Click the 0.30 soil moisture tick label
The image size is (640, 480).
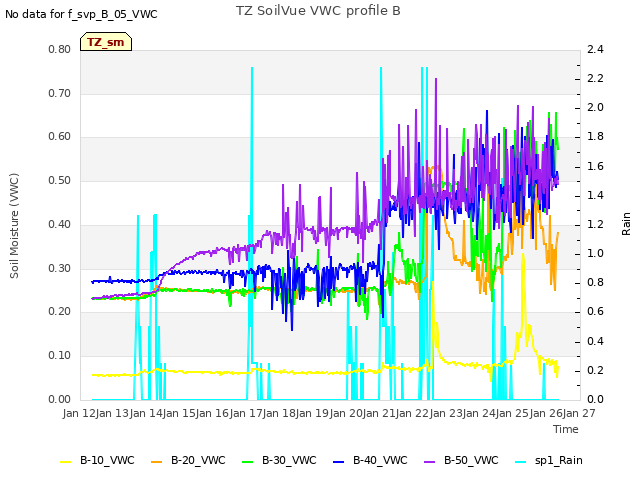[60, 269]
